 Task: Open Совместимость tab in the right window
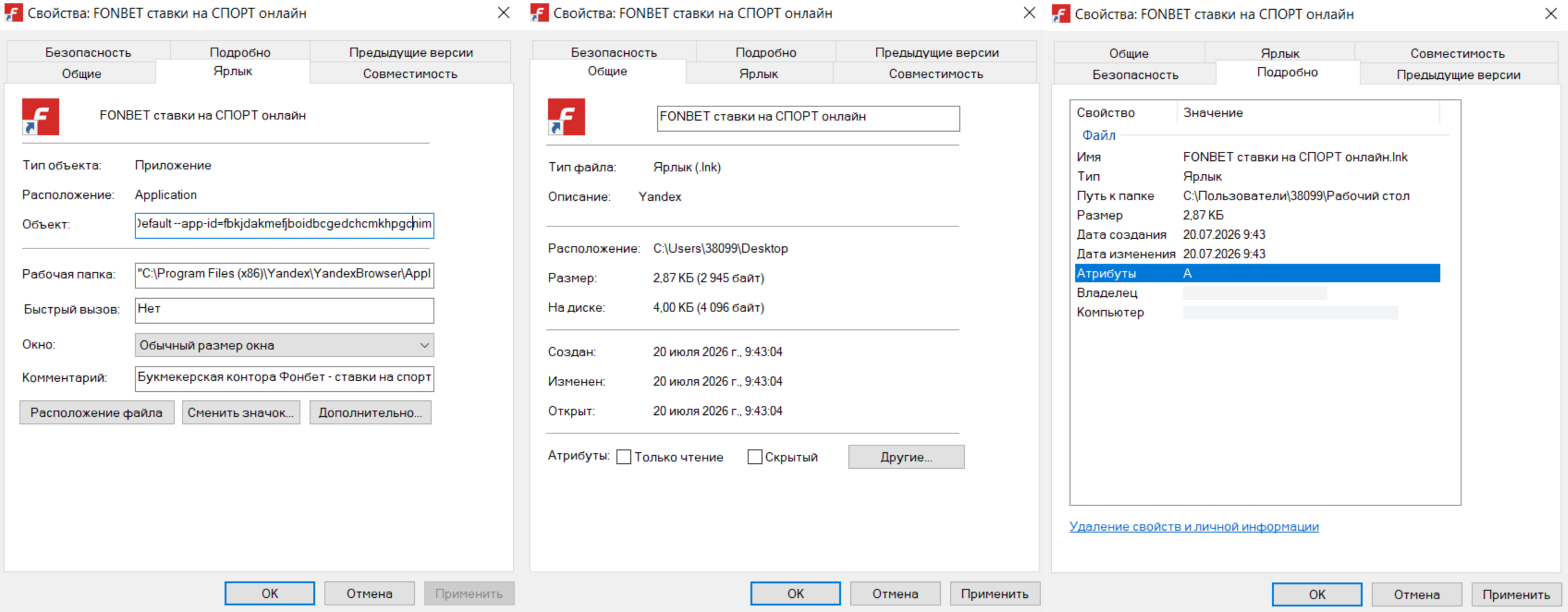click(x=1457, y=53)
